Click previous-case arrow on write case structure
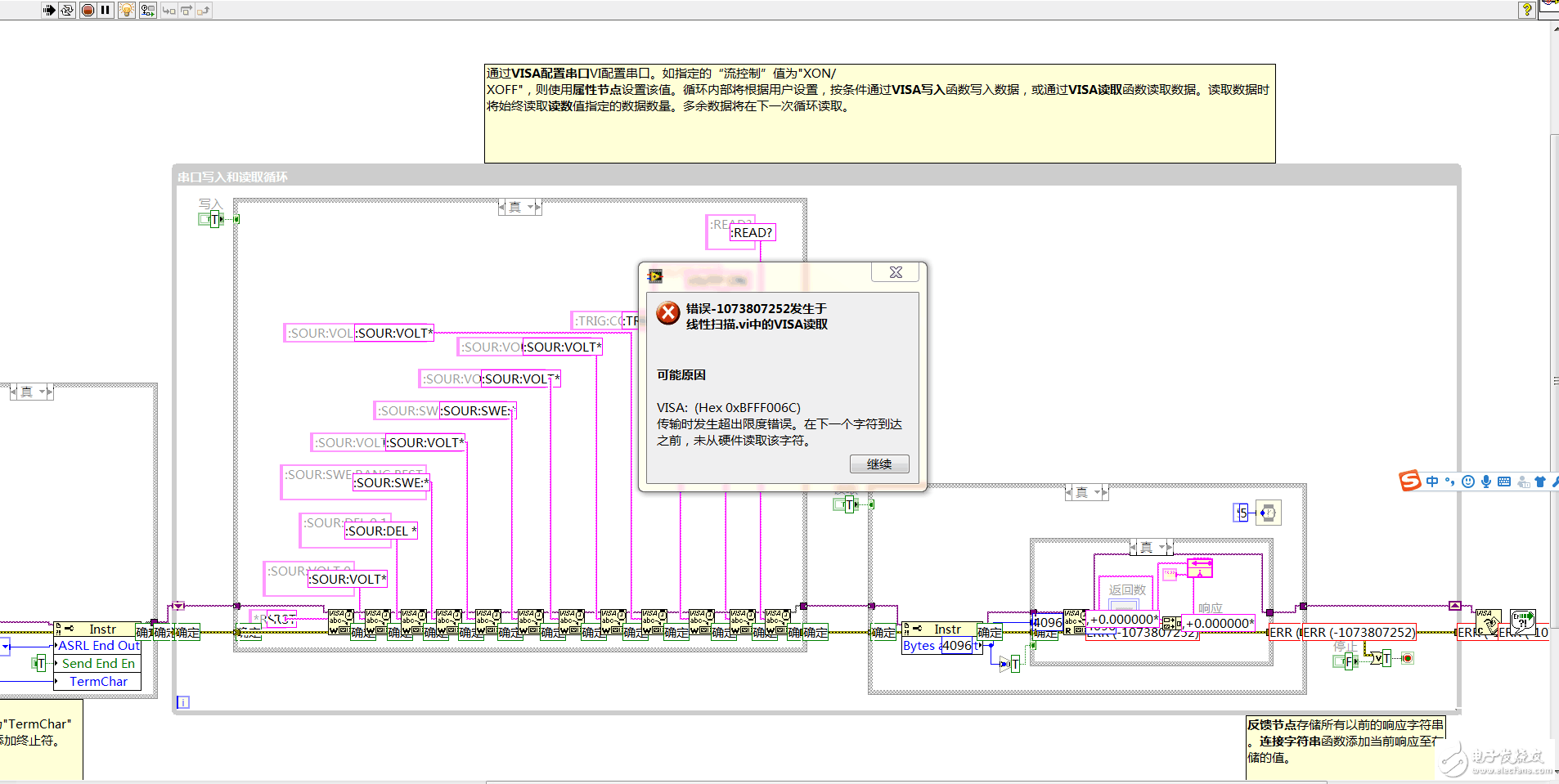The height and width of the screenshot is (784, 1559). [x=502, y=208]
